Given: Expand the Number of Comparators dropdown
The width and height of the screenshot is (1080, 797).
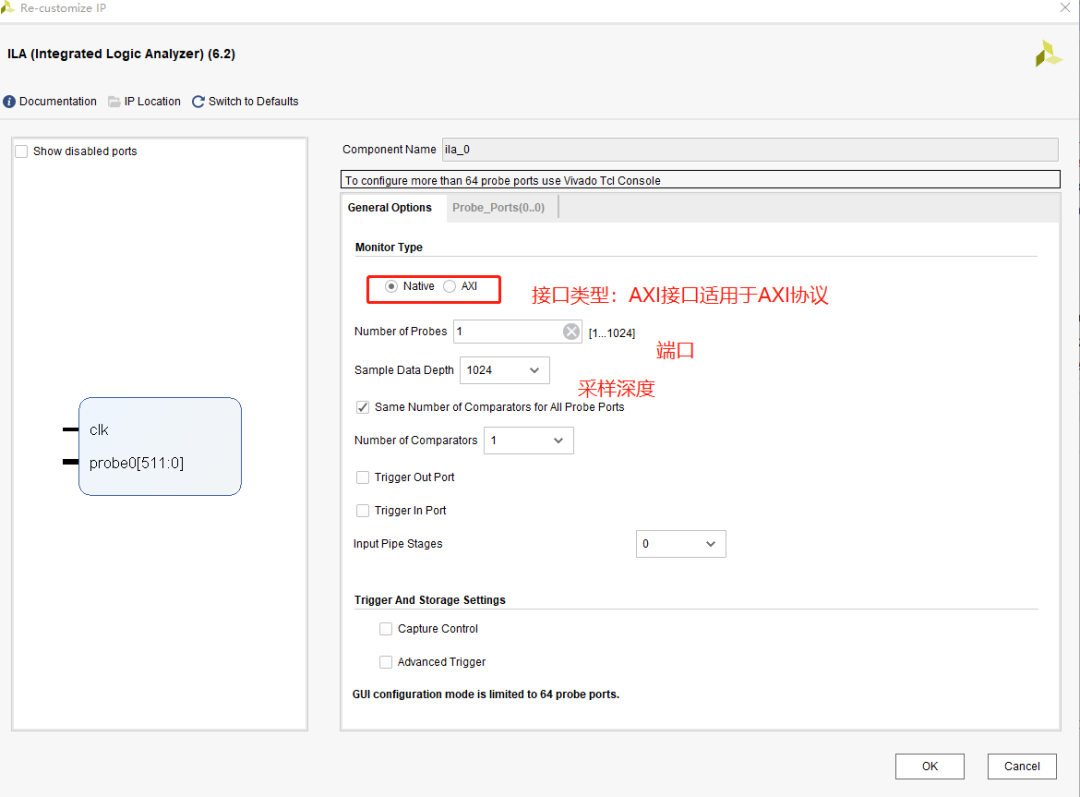Looking at the screenshot, I should point(528,441).
